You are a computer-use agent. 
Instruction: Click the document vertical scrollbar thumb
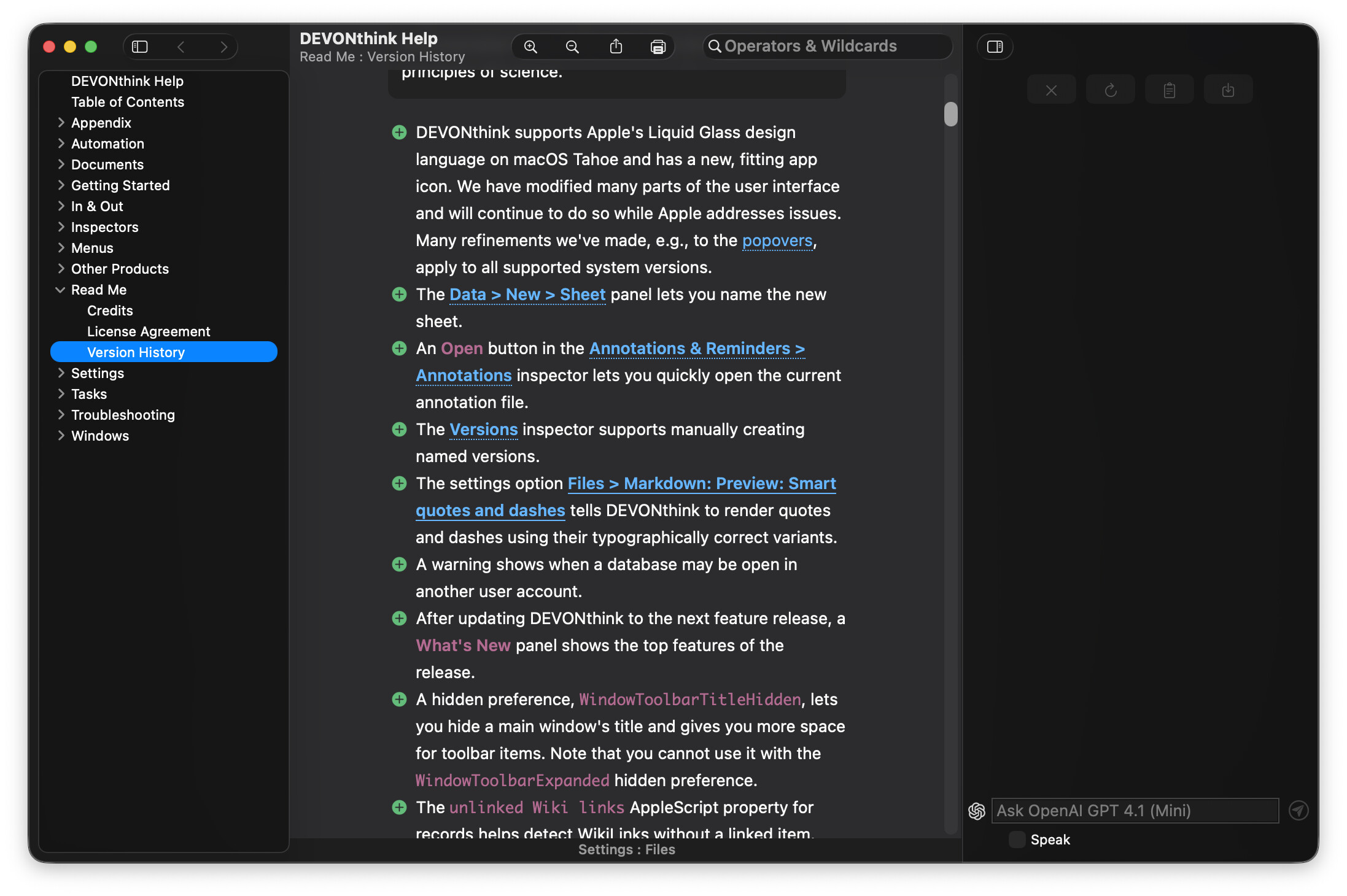pyautogui.click(x=950, y=114)
